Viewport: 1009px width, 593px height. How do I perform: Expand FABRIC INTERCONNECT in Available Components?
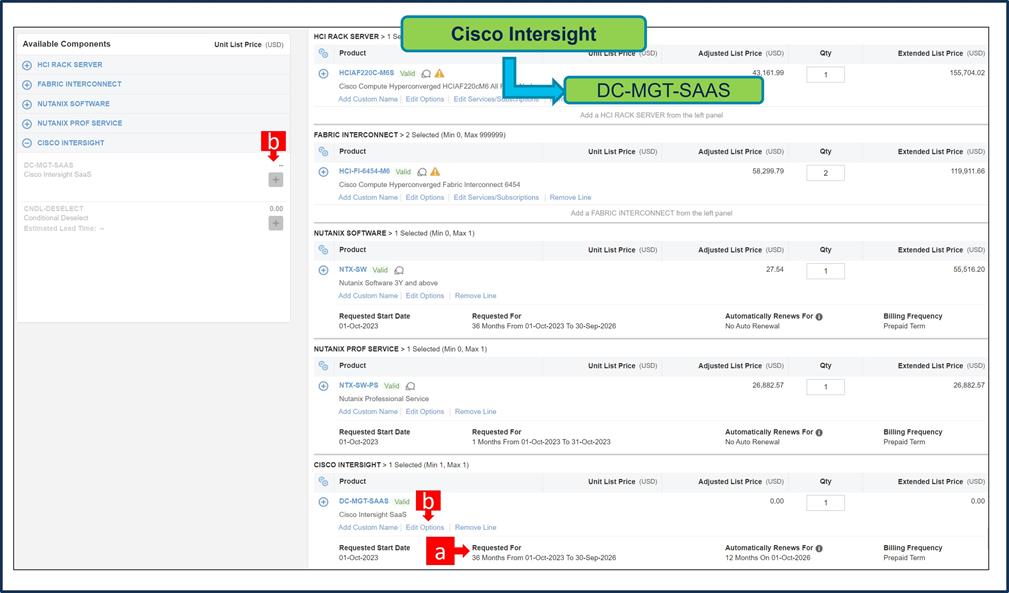(27, 85)
